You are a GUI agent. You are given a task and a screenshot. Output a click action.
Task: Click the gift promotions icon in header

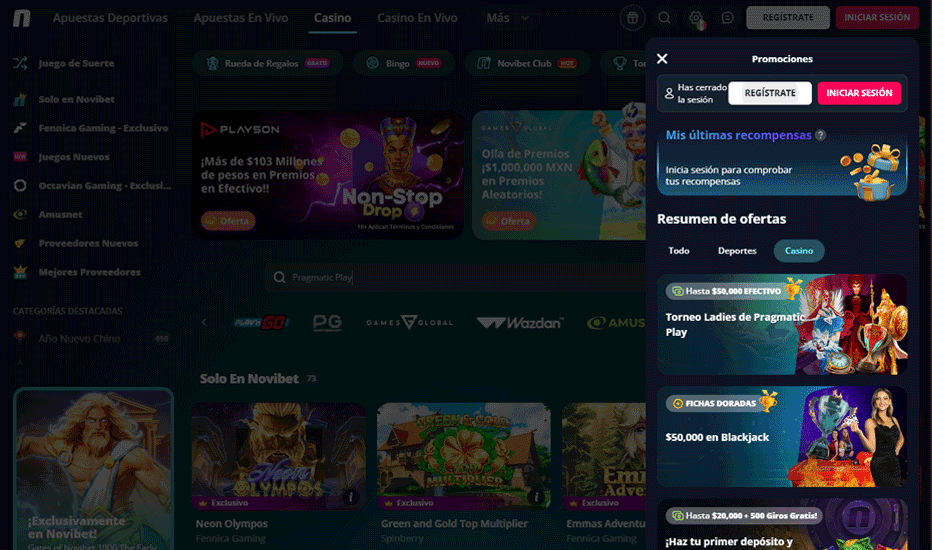632,18
